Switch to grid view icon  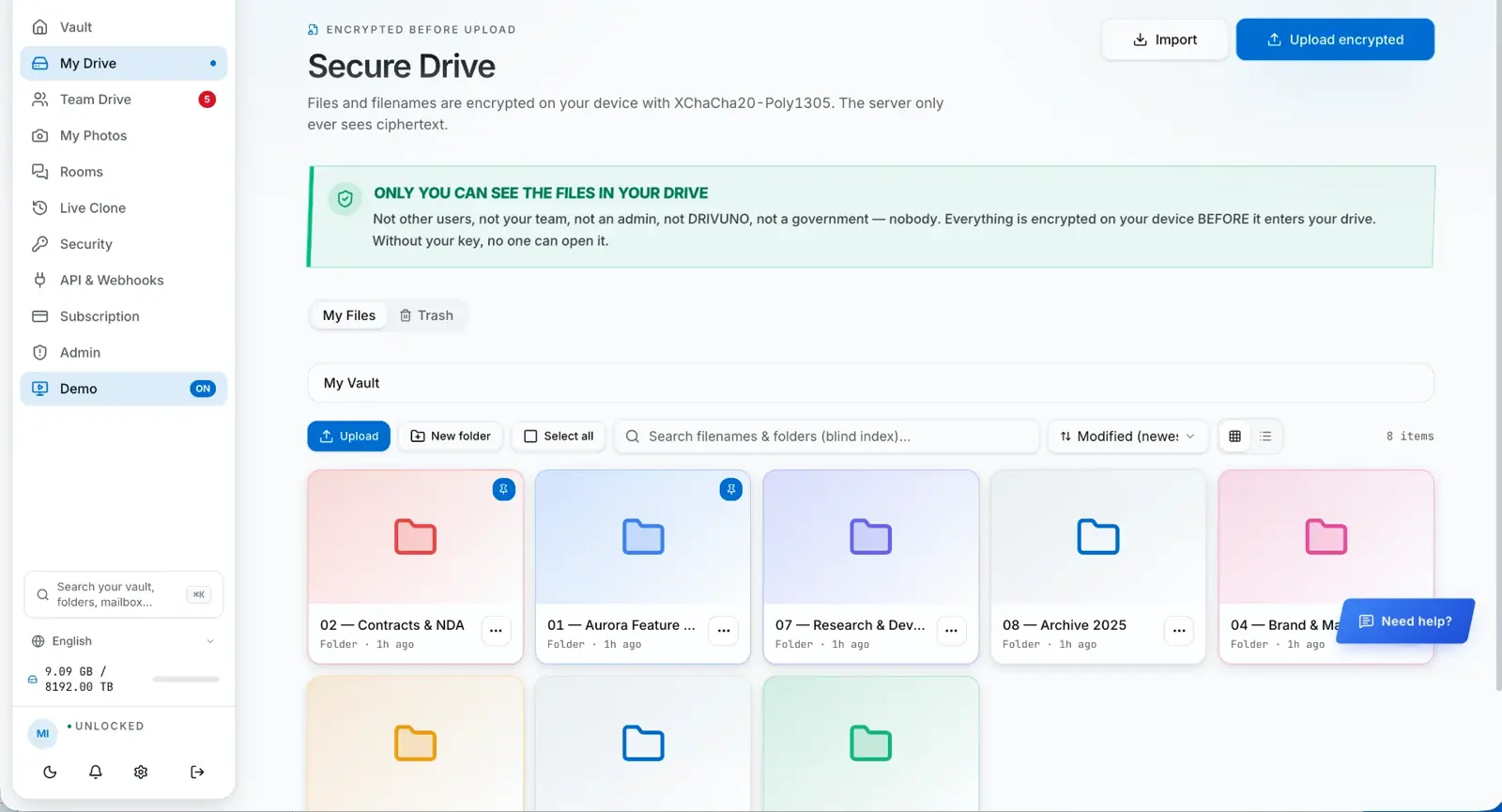[x=1234, y=437]
